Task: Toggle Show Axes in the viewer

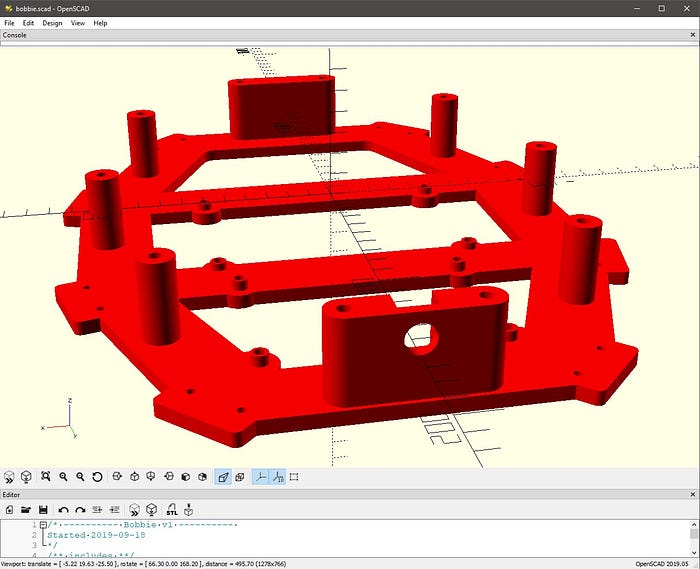Action: (x=261, y=477)
